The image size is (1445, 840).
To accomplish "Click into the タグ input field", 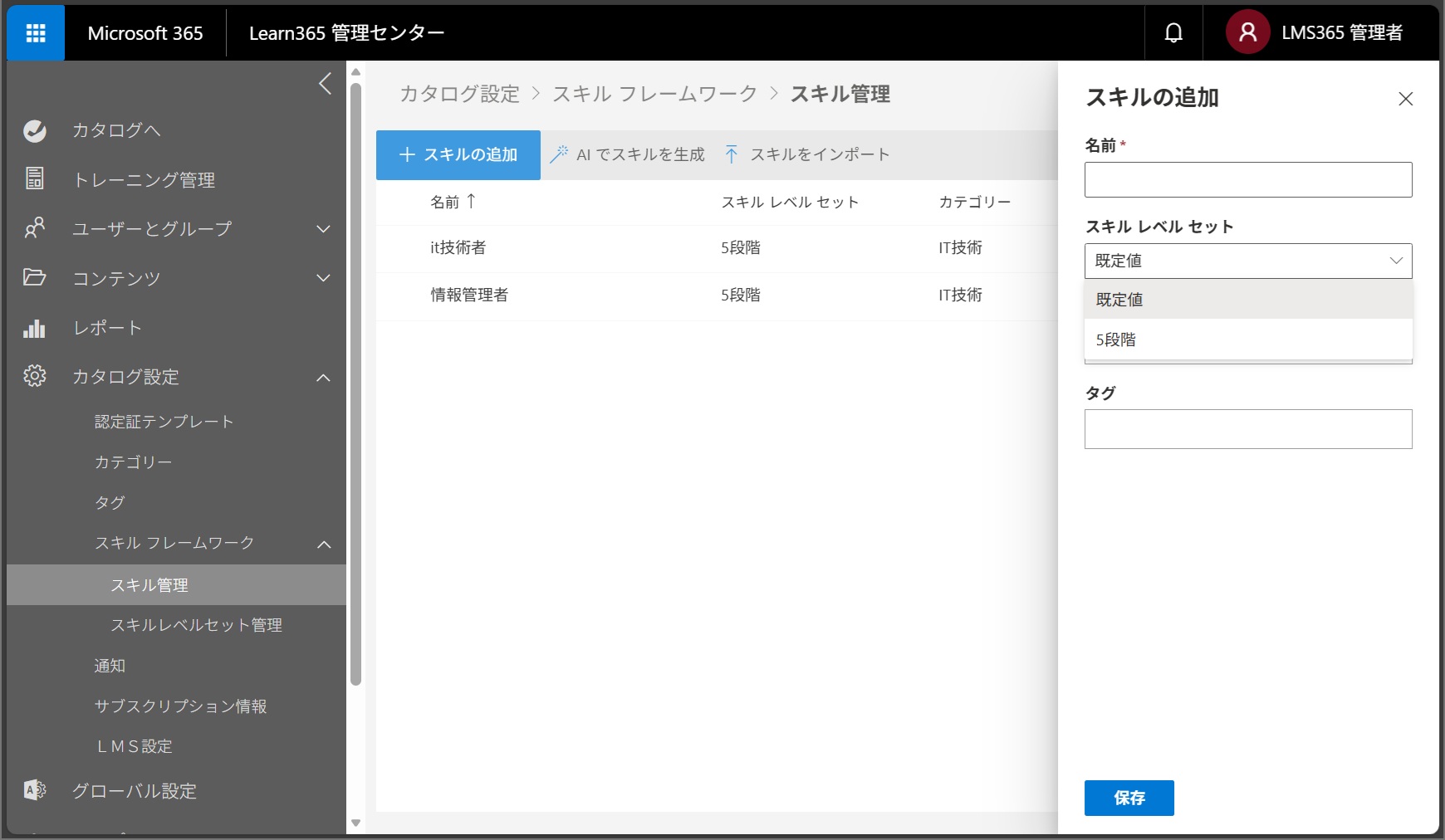I will 1248,429.
